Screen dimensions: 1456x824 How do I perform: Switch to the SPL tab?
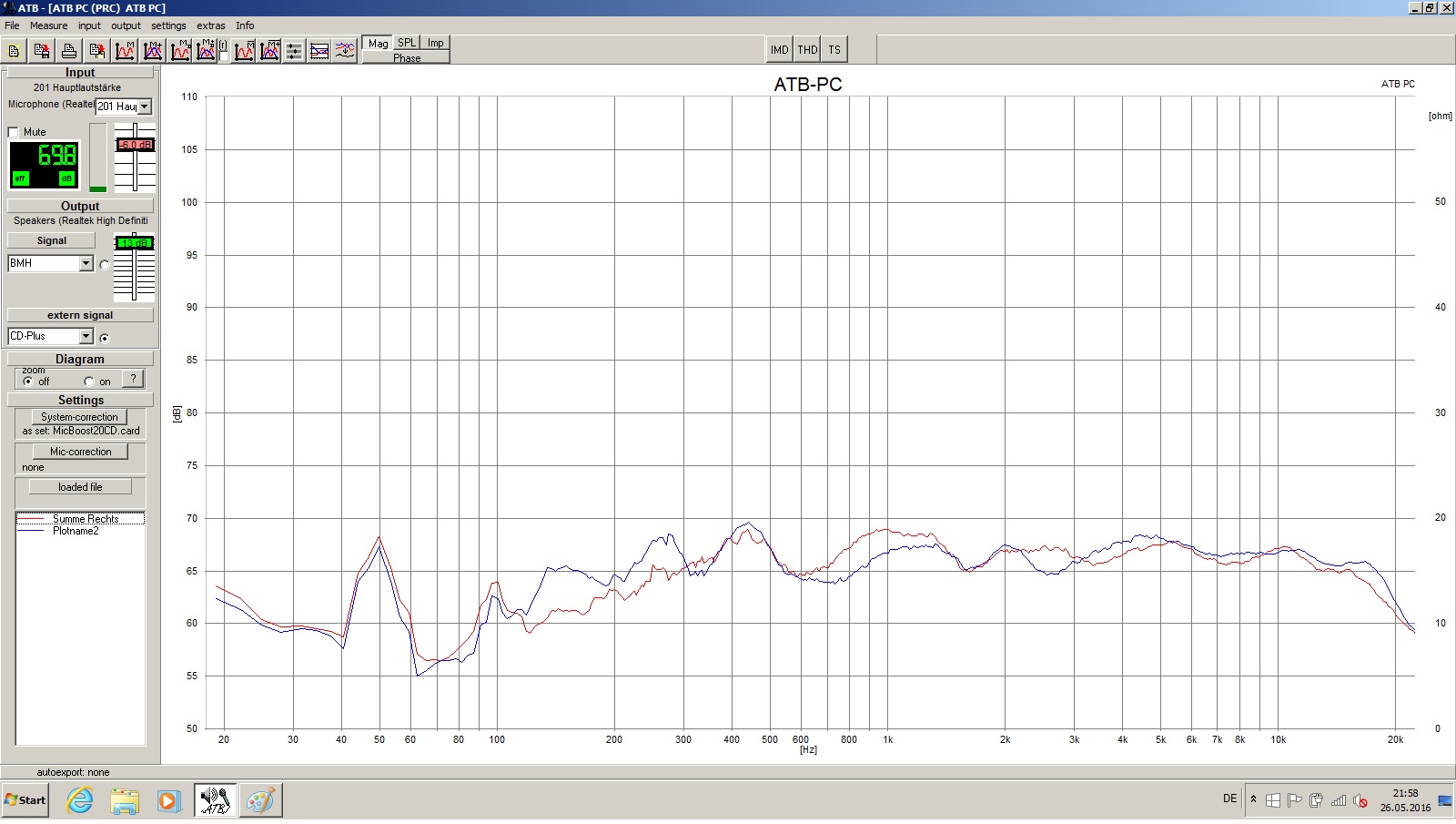pyautogui.click(x=407, y=43)
